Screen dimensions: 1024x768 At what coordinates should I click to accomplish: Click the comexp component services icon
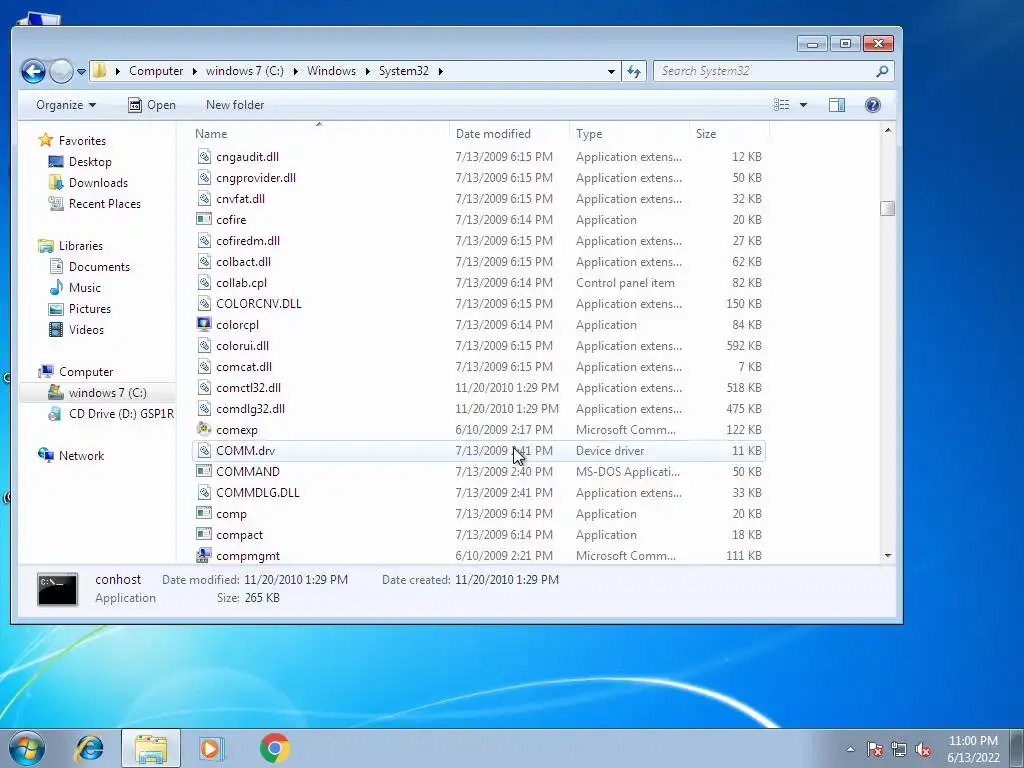coord(204,430)
